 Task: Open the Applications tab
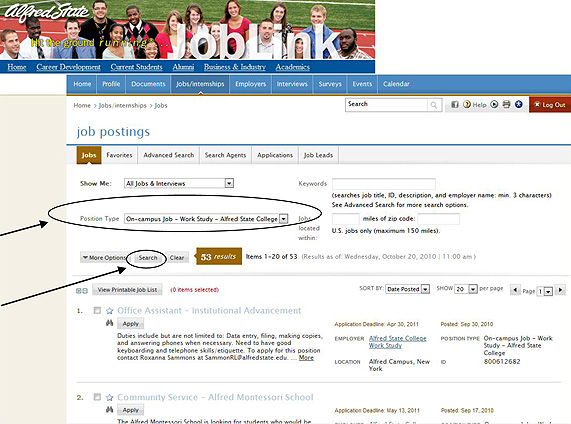point(275,155)
